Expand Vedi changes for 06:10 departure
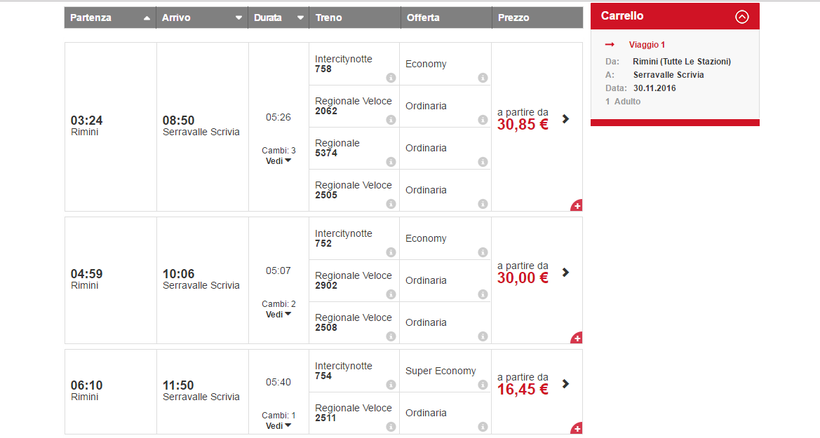 pyautogui.click(x=279, y=425)
